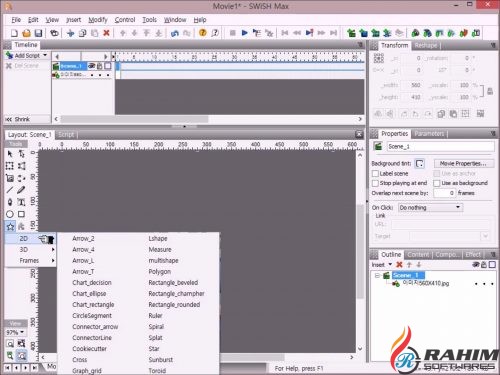
Task: Save the movie with the floppy disk icon
Action: 38,33
